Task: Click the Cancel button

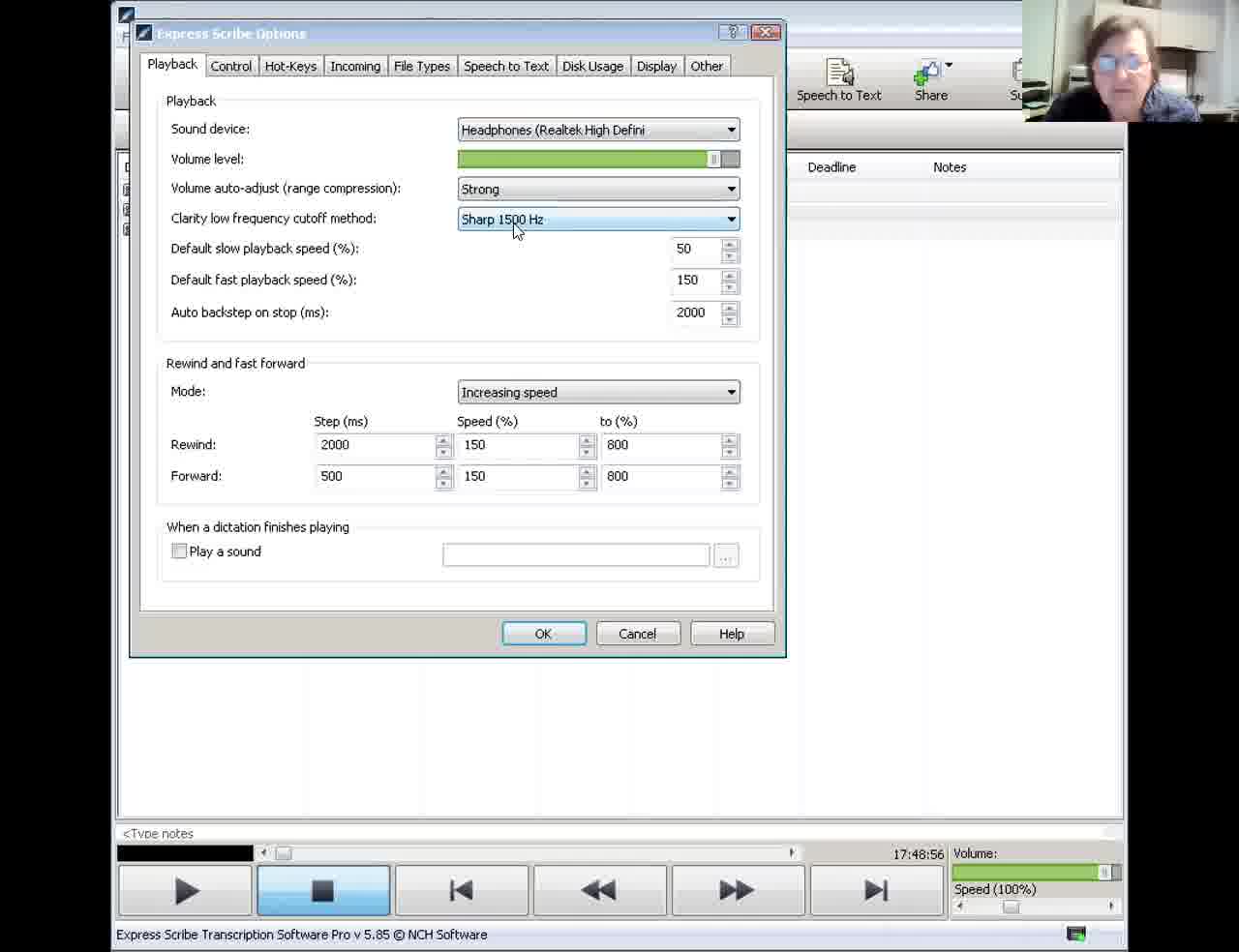Action: click(x=638, y=634)
